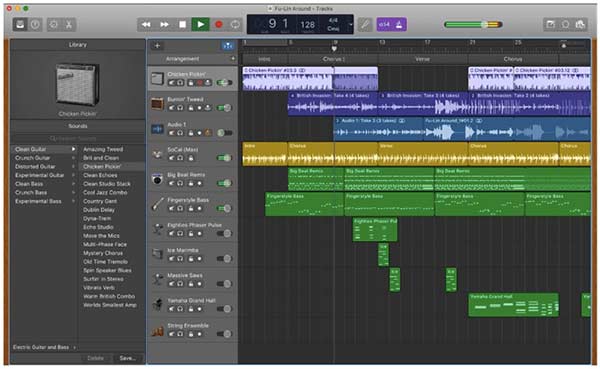Toggle the Cycle loop button
Viewport: 600px width, 369px height.
tap(235, 24)
